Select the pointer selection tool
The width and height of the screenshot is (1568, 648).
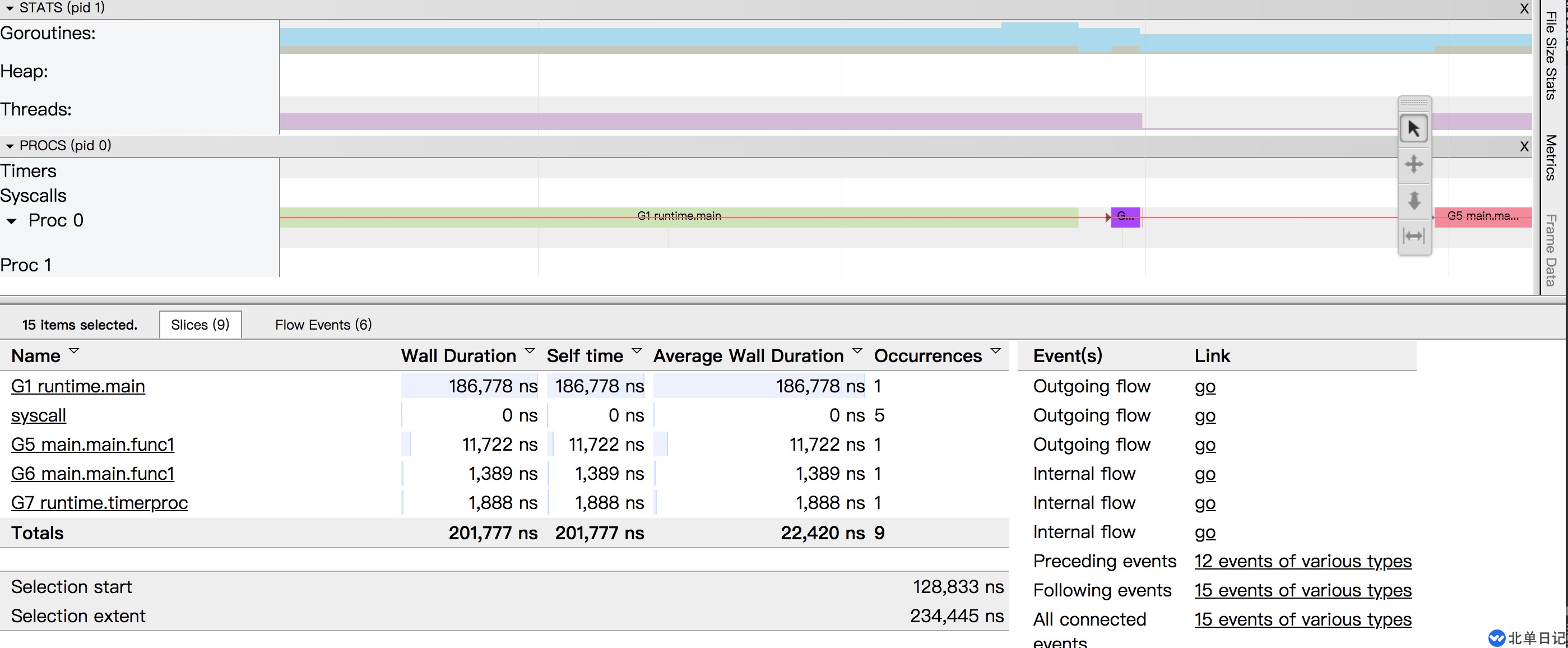pyautogui.click(x=1414, y=128)
